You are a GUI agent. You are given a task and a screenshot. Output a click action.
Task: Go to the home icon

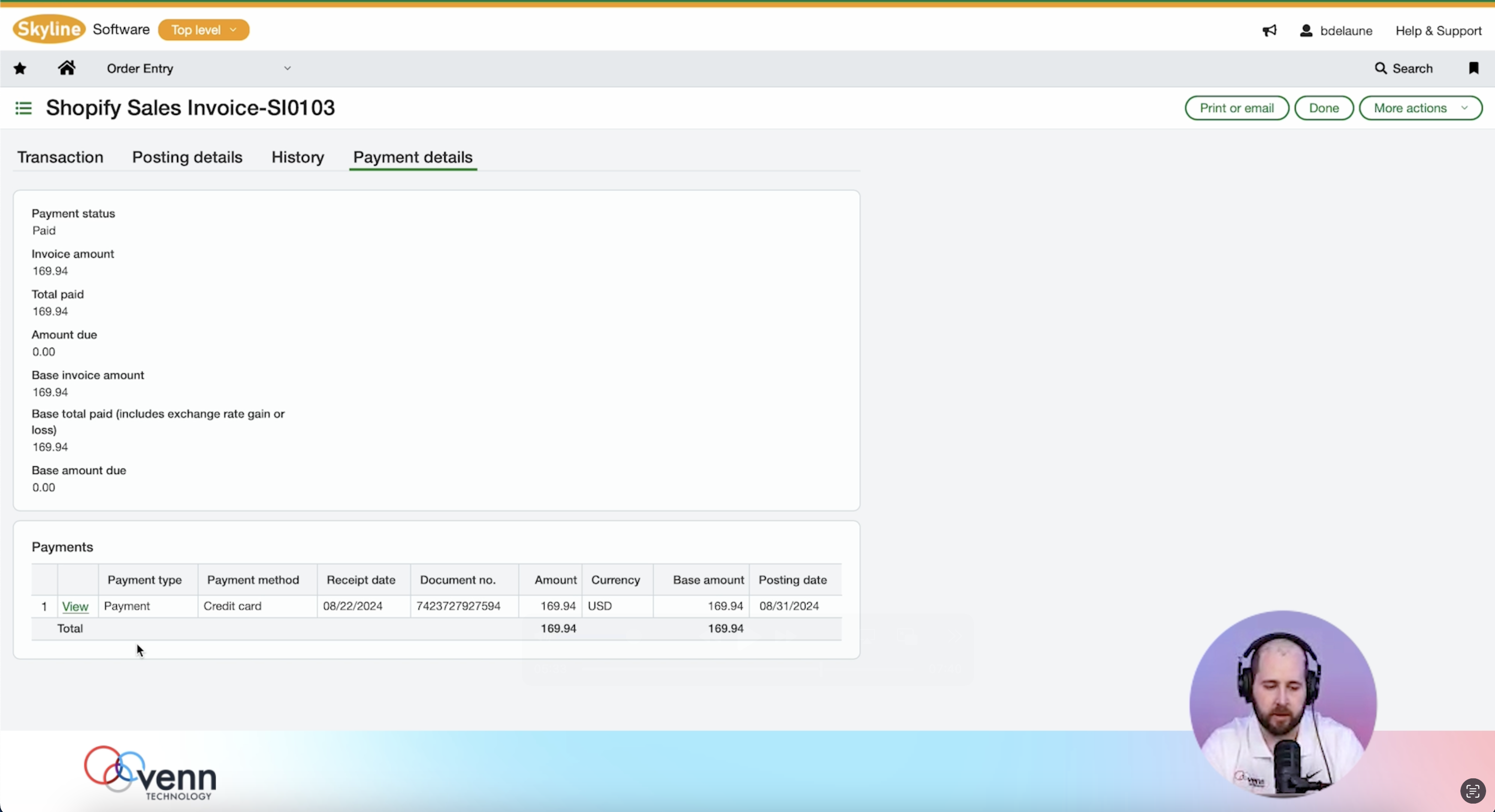pos(67,68)
